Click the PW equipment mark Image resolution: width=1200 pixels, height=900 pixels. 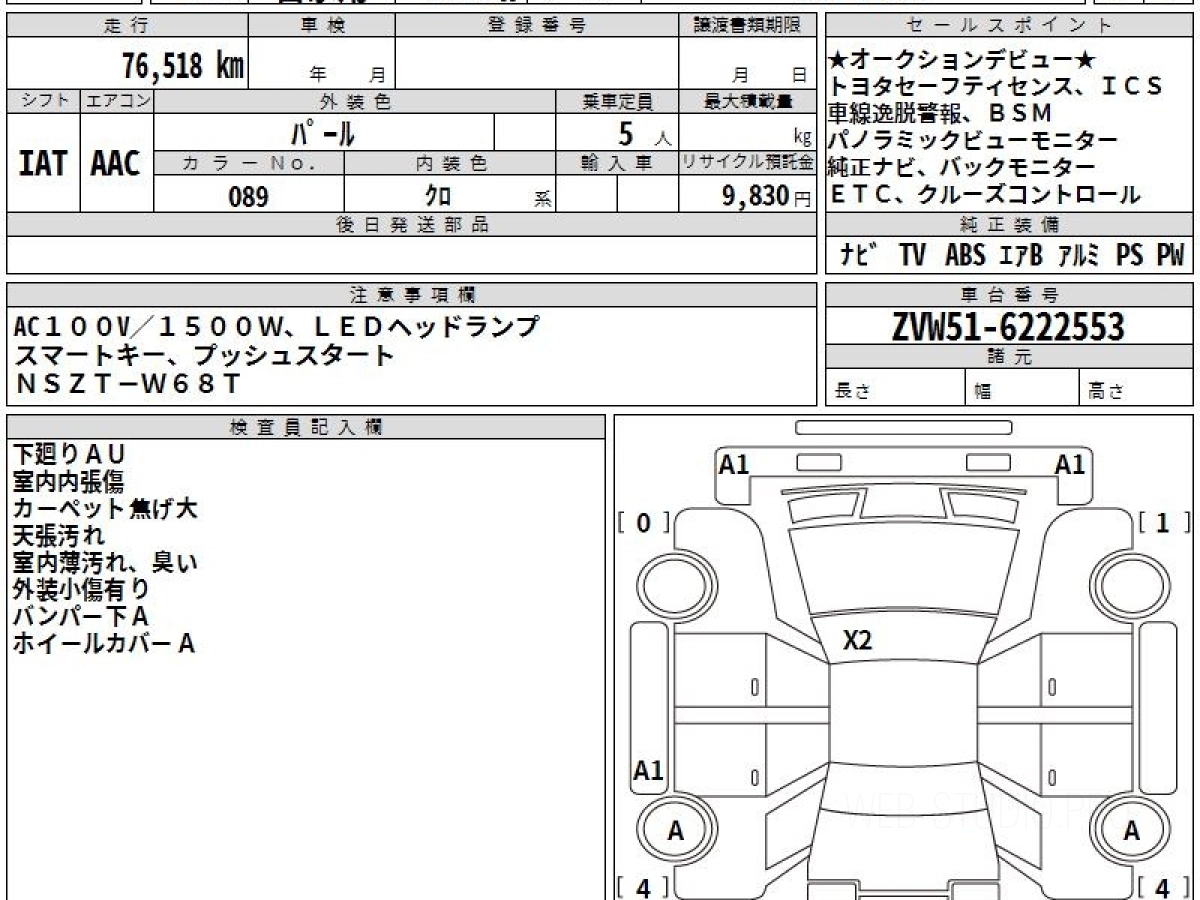tap(1170, 256)
